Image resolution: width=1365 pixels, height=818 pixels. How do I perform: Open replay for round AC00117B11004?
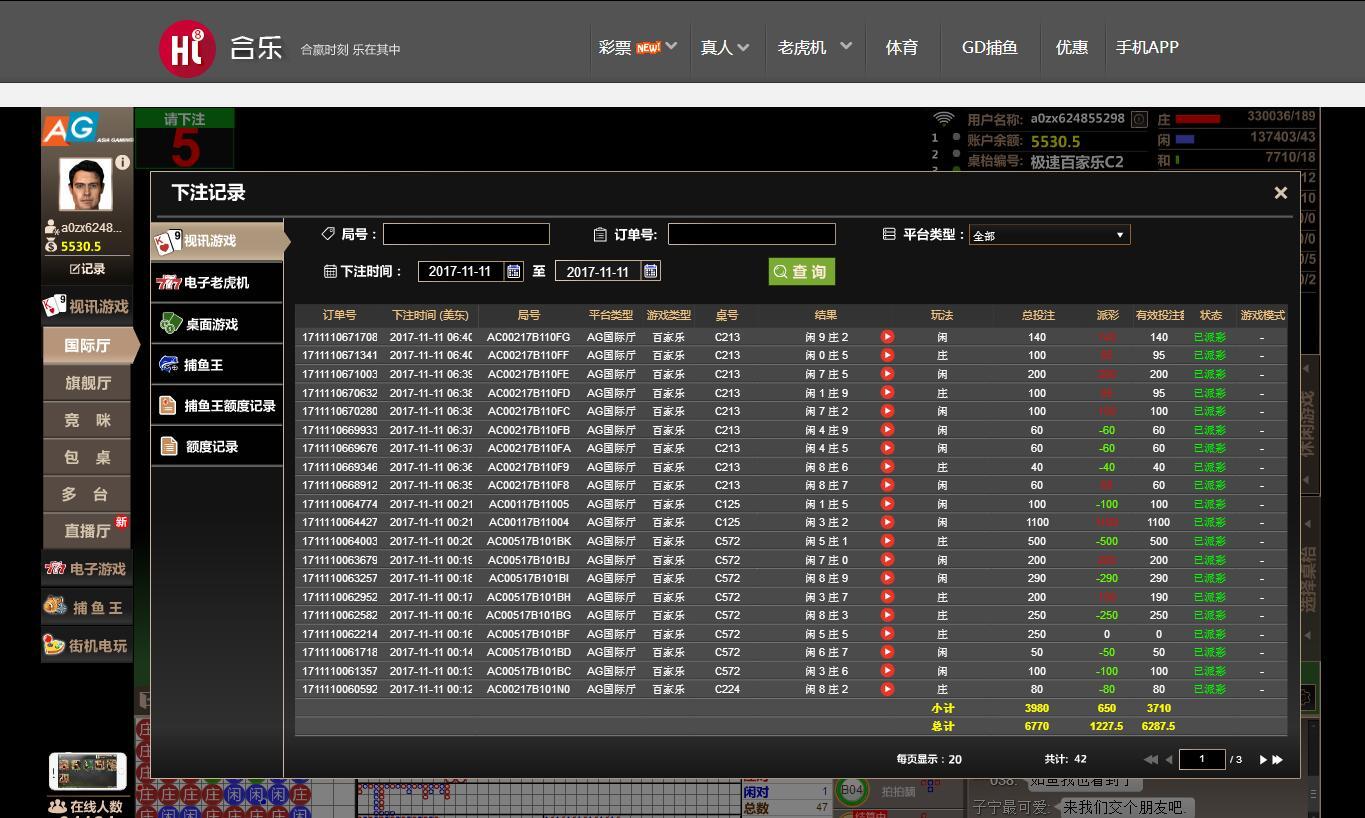tap(887, 522)
